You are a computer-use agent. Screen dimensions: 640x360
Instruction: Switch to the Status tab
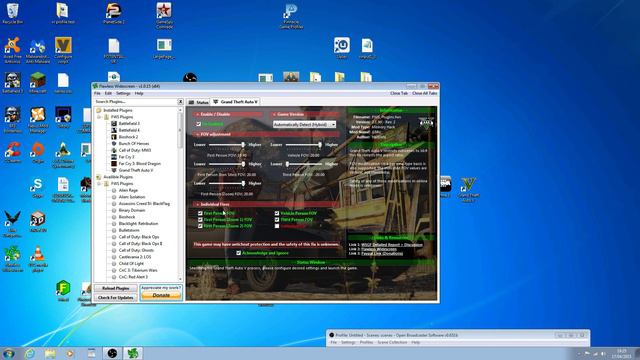click(x=198, y=102)
